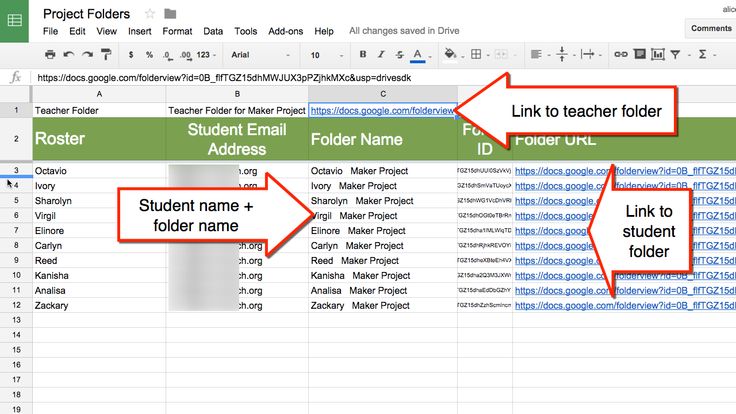Decrease decimal places
736x414 pixels.
[x=167, y=55]
